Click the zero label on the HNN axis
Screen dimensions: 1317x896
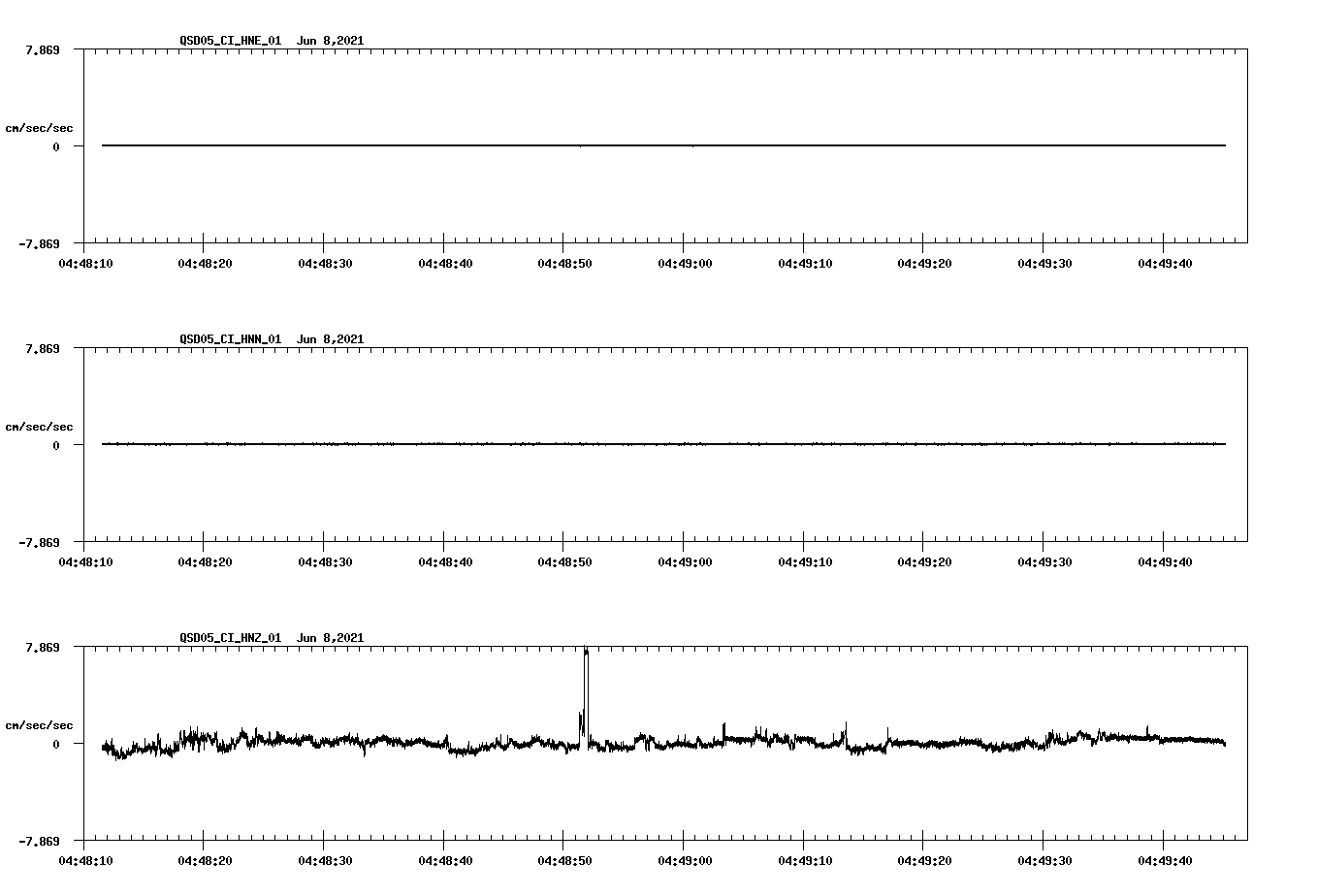click(x=56, y=445)
